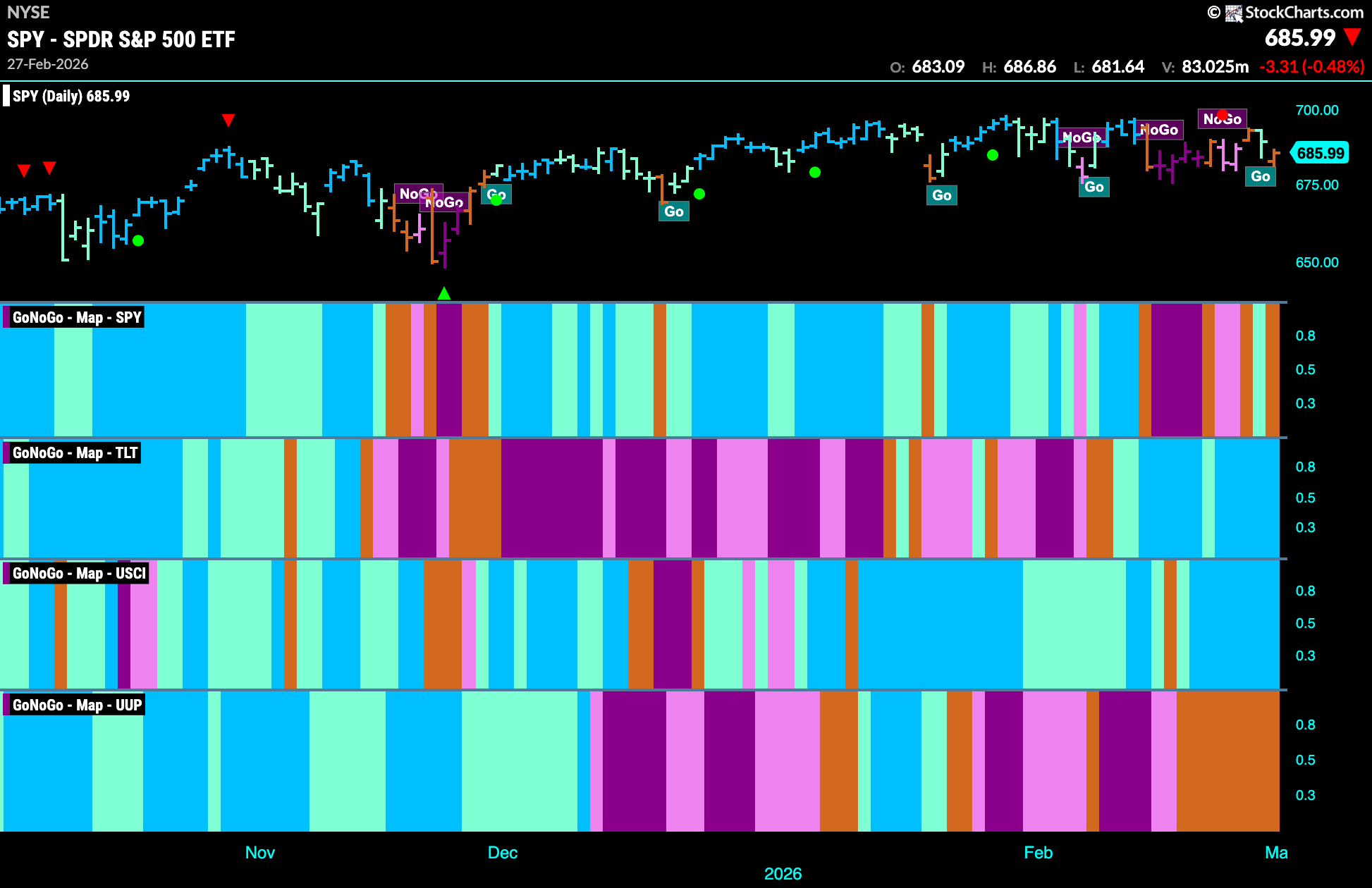This screenshot has width=1372, height=888.
Task: Click the 700.00 price axis label
Action: pyautogui.click(x=1317, y=110)
